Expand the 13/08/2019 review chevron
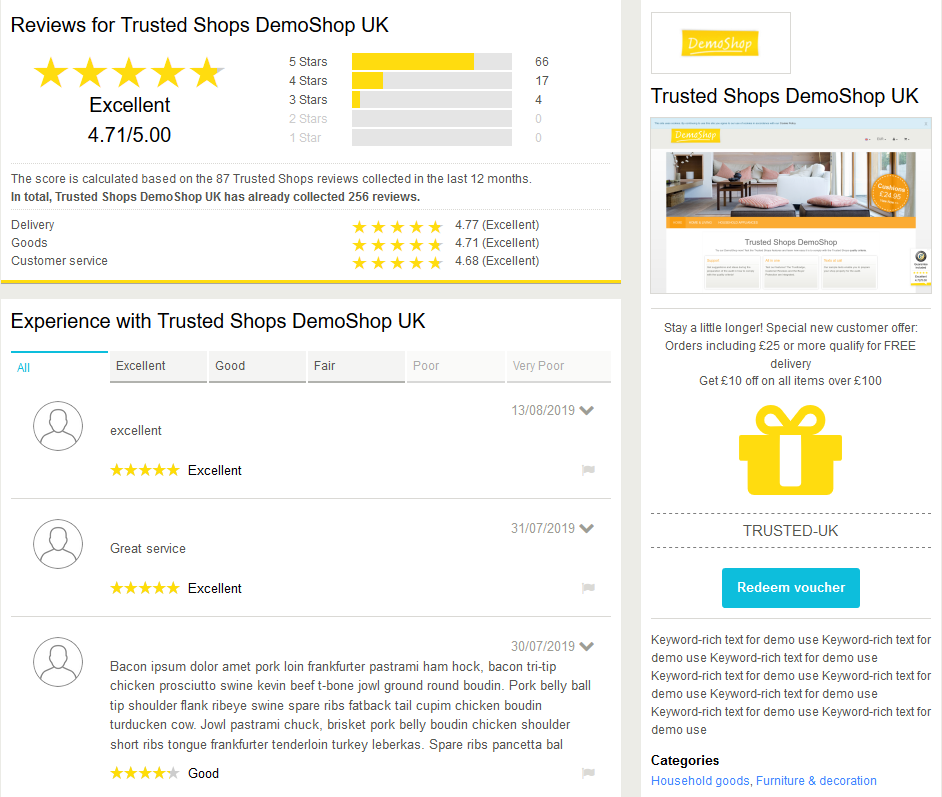The image size is (942, 797). click(587, 410)
